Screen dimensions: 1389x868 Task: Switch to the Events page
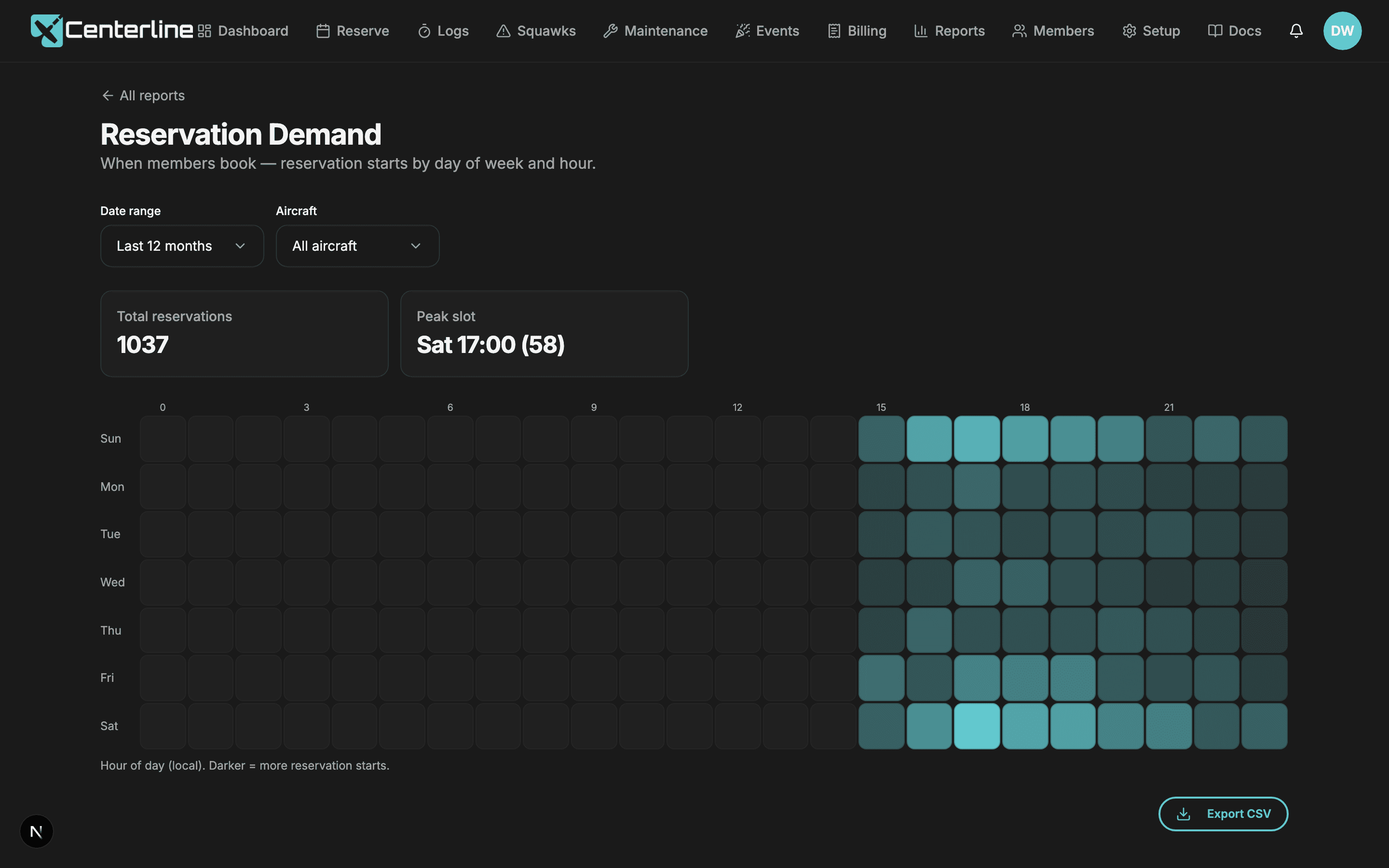click(x=767, y=31)
